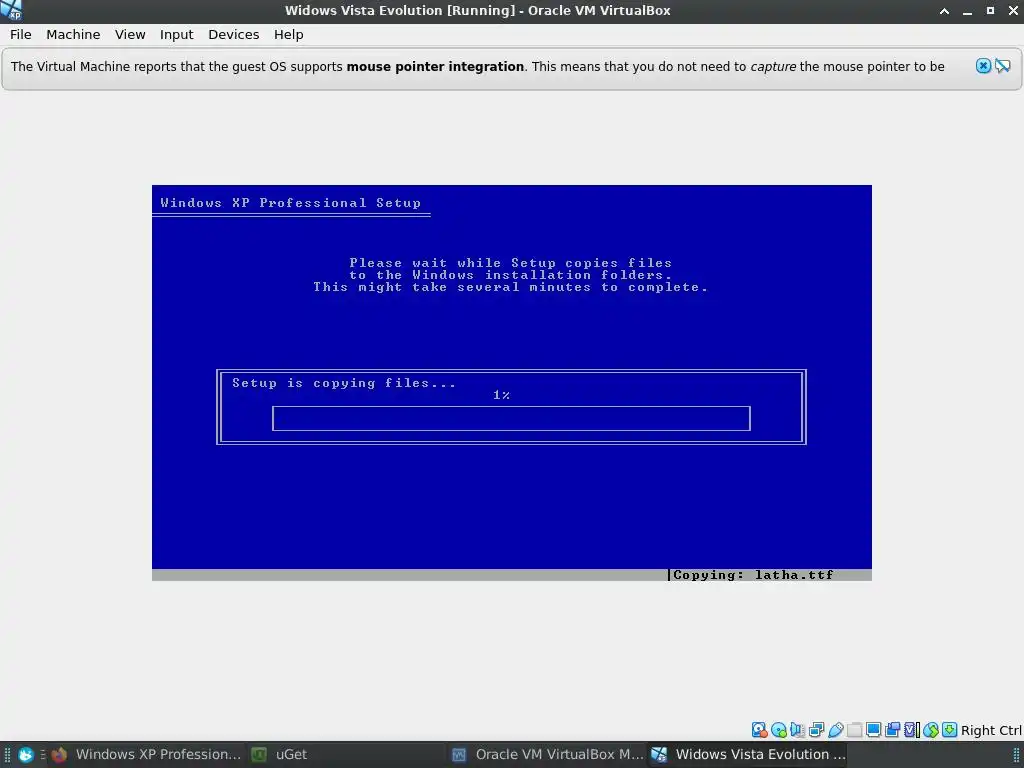
Task: Minimize the VirtualBox VM window
Action: pyautogui.click(x=967, y=11)
